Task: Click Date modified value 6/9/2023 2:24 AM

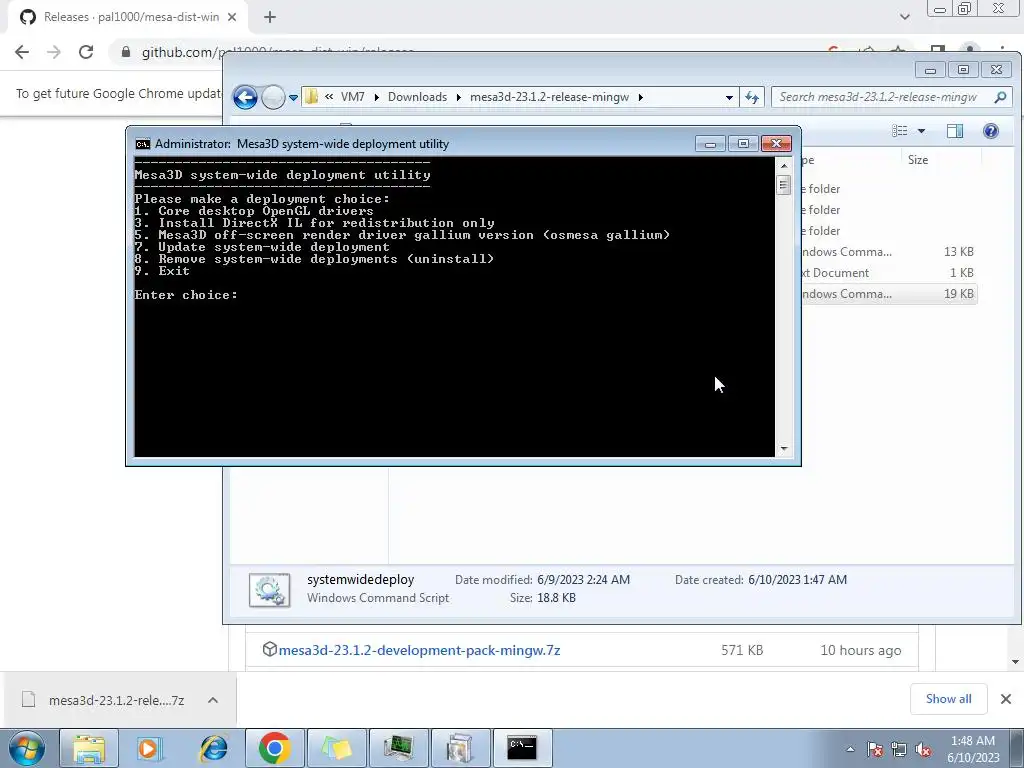Action: pos(583,579)
